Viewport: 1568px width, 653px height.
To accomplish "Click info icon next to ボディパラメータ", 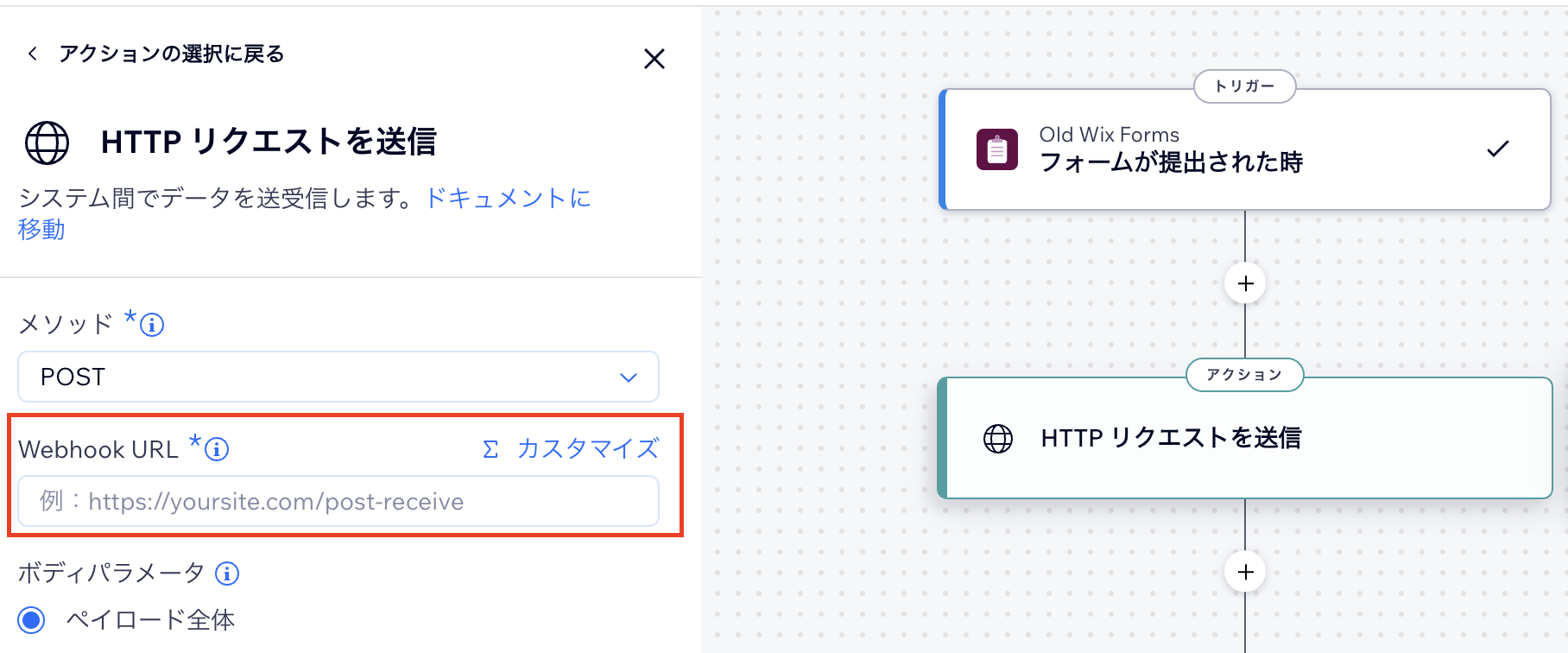I will [227, 574].
